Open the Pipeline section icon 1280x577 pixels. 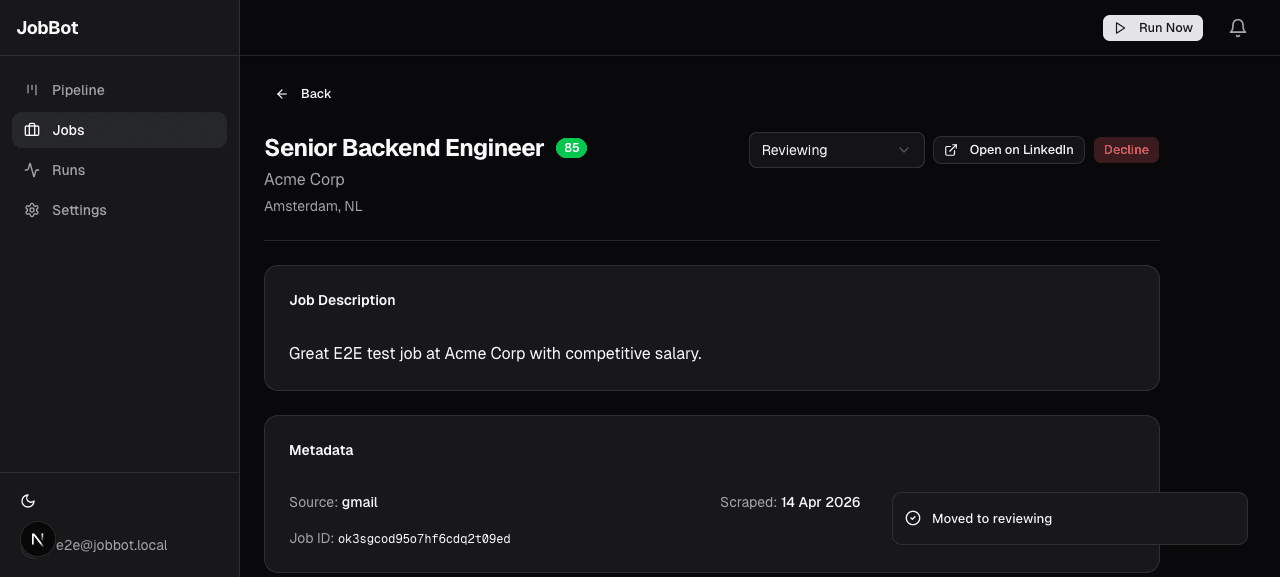32,90
